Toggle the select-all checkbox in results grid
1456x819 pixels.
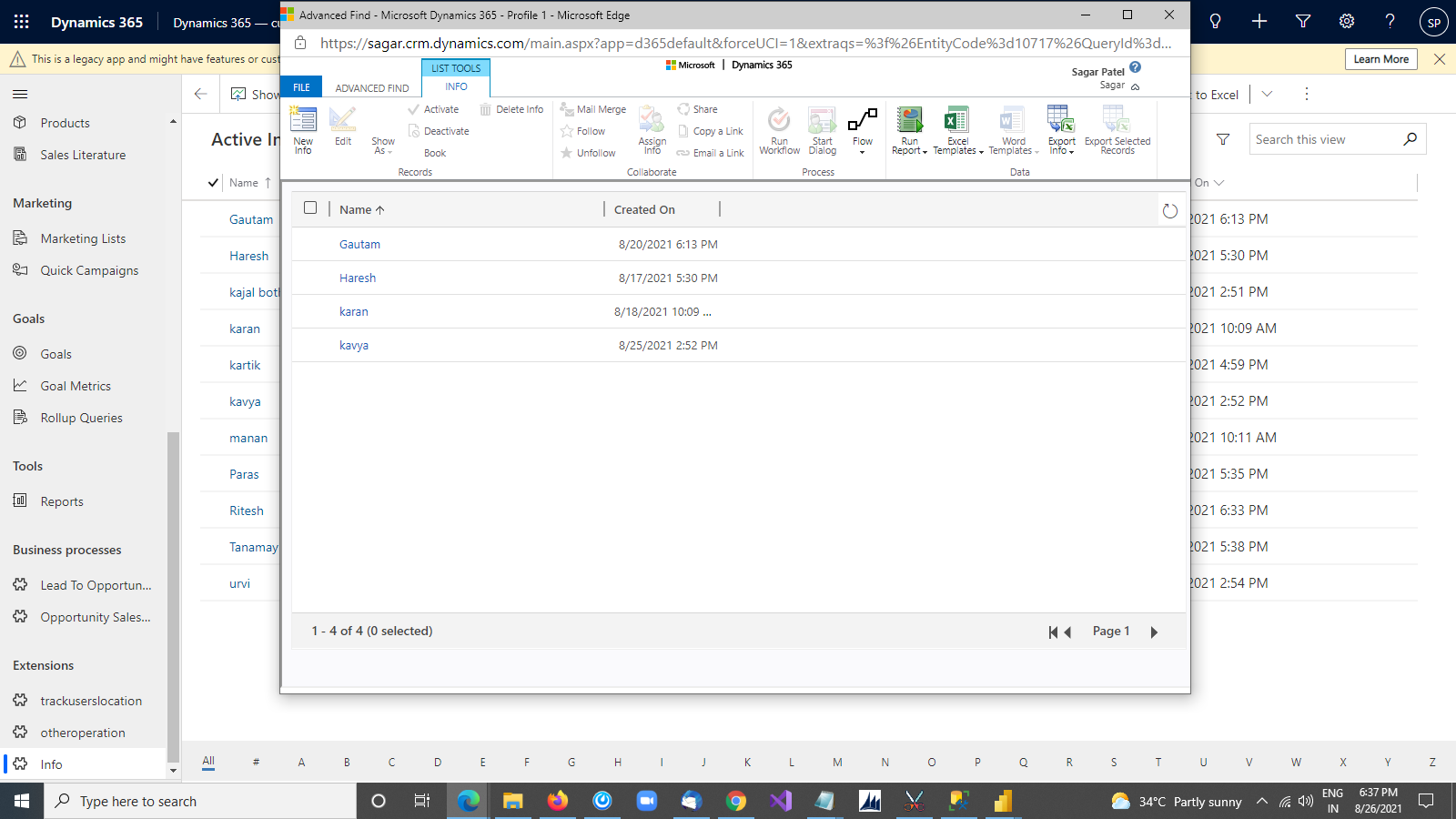(x=310, y=207)
